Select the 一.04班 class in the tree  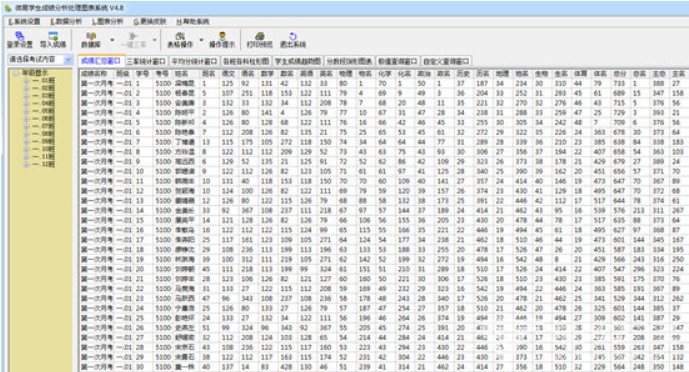44,104
